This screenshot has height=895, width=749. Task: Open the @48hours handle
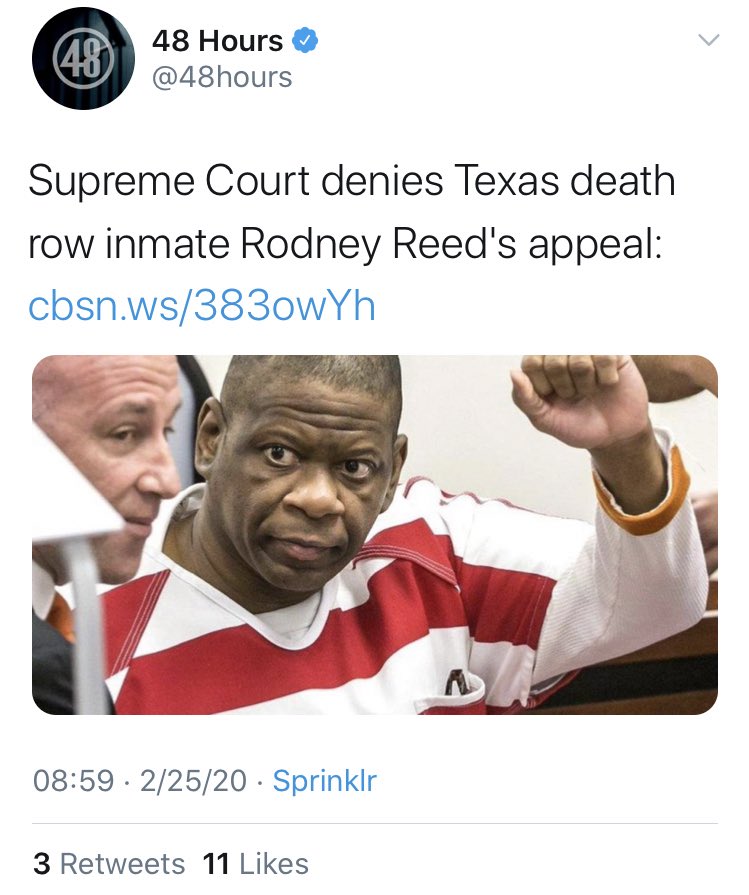pyautogui.click(x=222, y=77)
